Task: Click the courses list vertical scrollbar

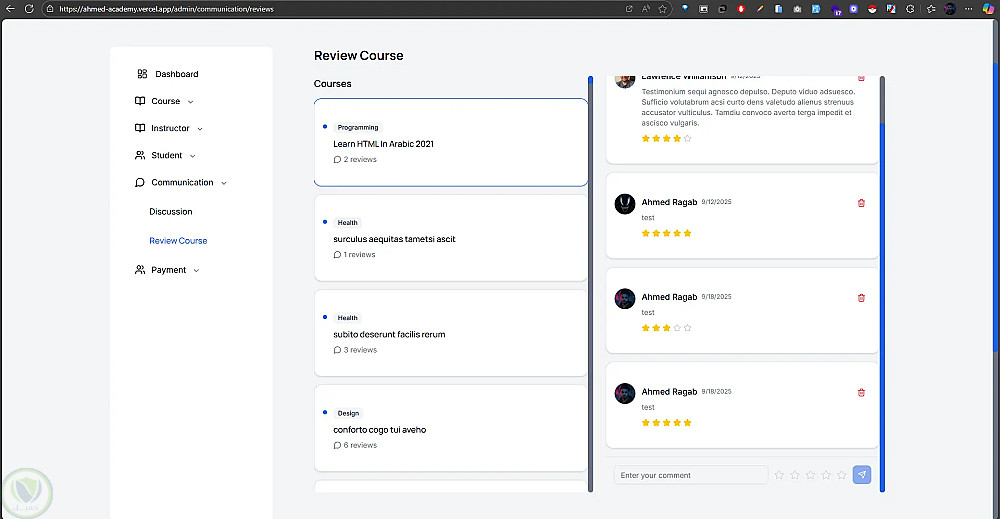Action: 591,284
